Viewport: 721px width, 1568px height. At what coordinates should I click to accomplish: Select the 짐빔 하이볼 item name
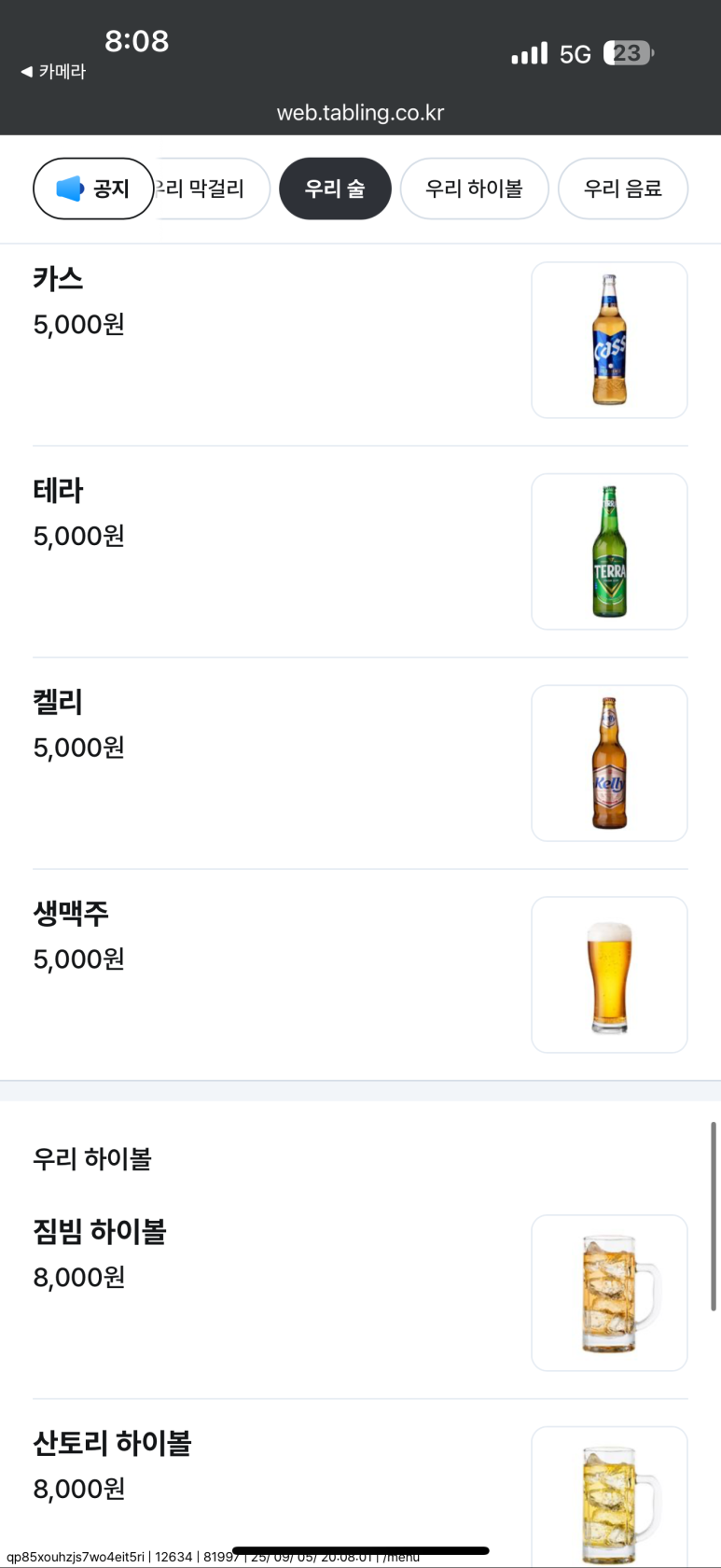coord(99,1232)
